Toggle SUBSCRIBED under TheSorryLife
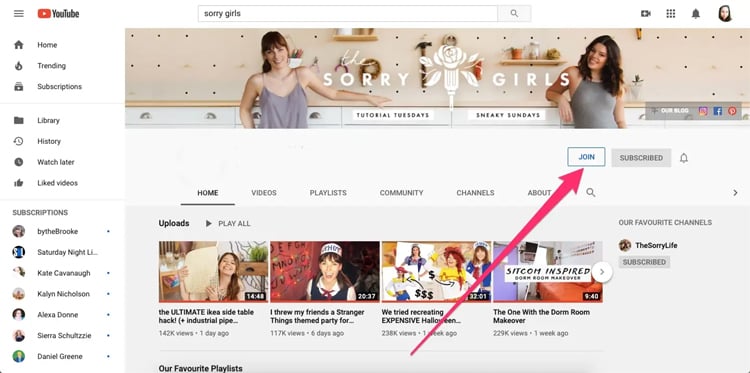The height and width of the screenshot is (373, 750). [x=644, y=262]
